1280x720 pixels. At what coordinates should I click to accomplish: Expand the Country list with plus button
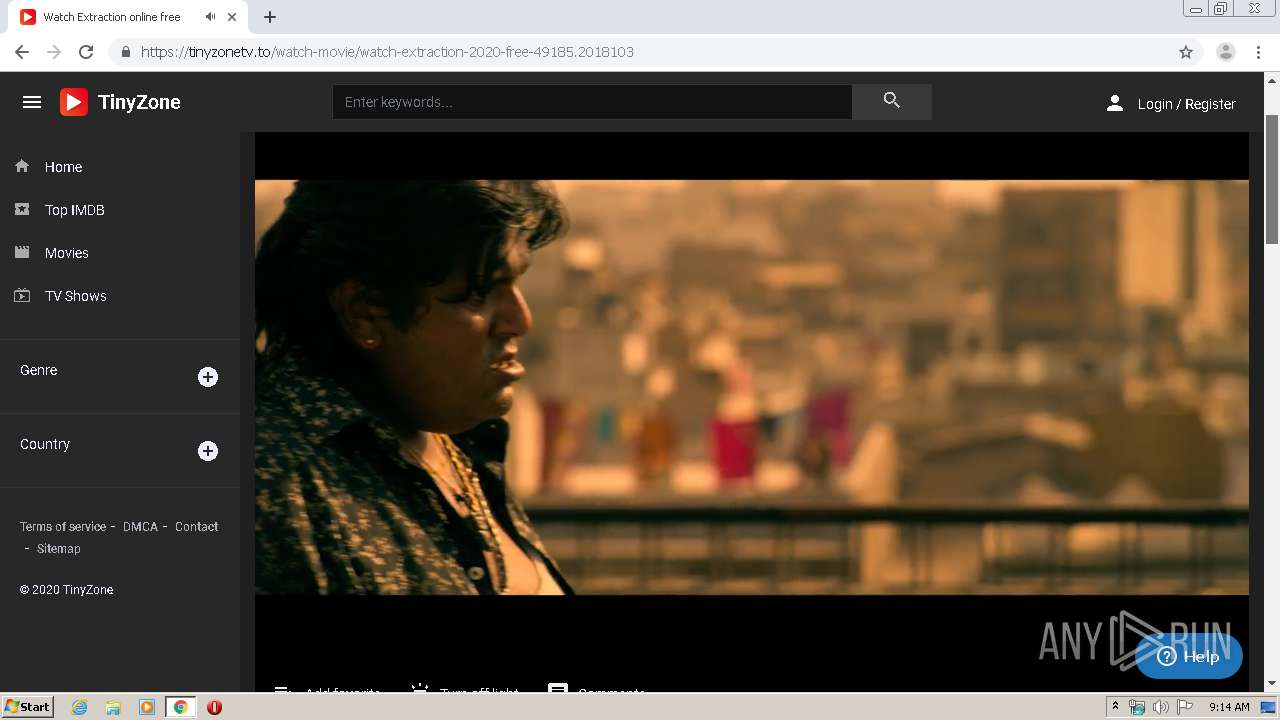point(208,451)
